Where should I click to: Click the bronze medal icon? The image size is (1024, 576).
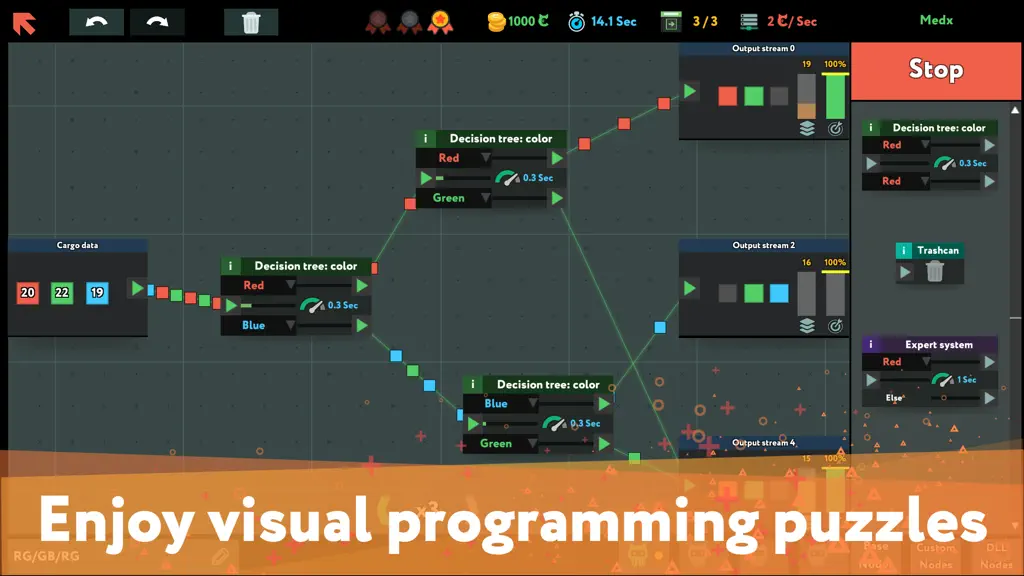click(x=377, y=23)
